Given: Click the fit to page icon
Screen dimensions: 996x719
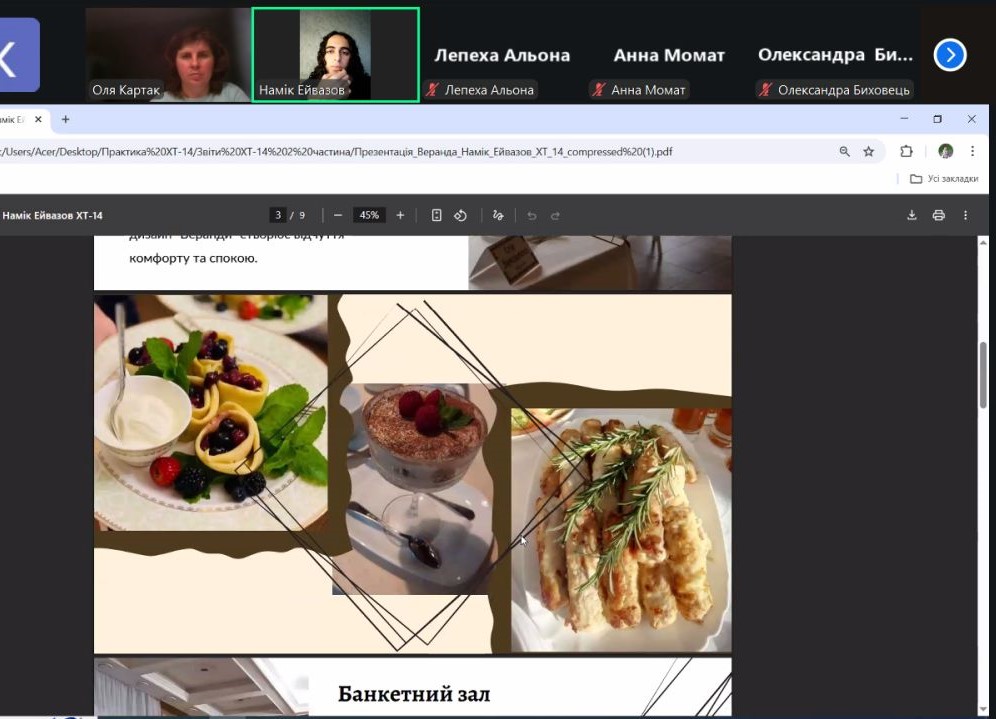Looking at the screenshot, I should coord(437,215).
